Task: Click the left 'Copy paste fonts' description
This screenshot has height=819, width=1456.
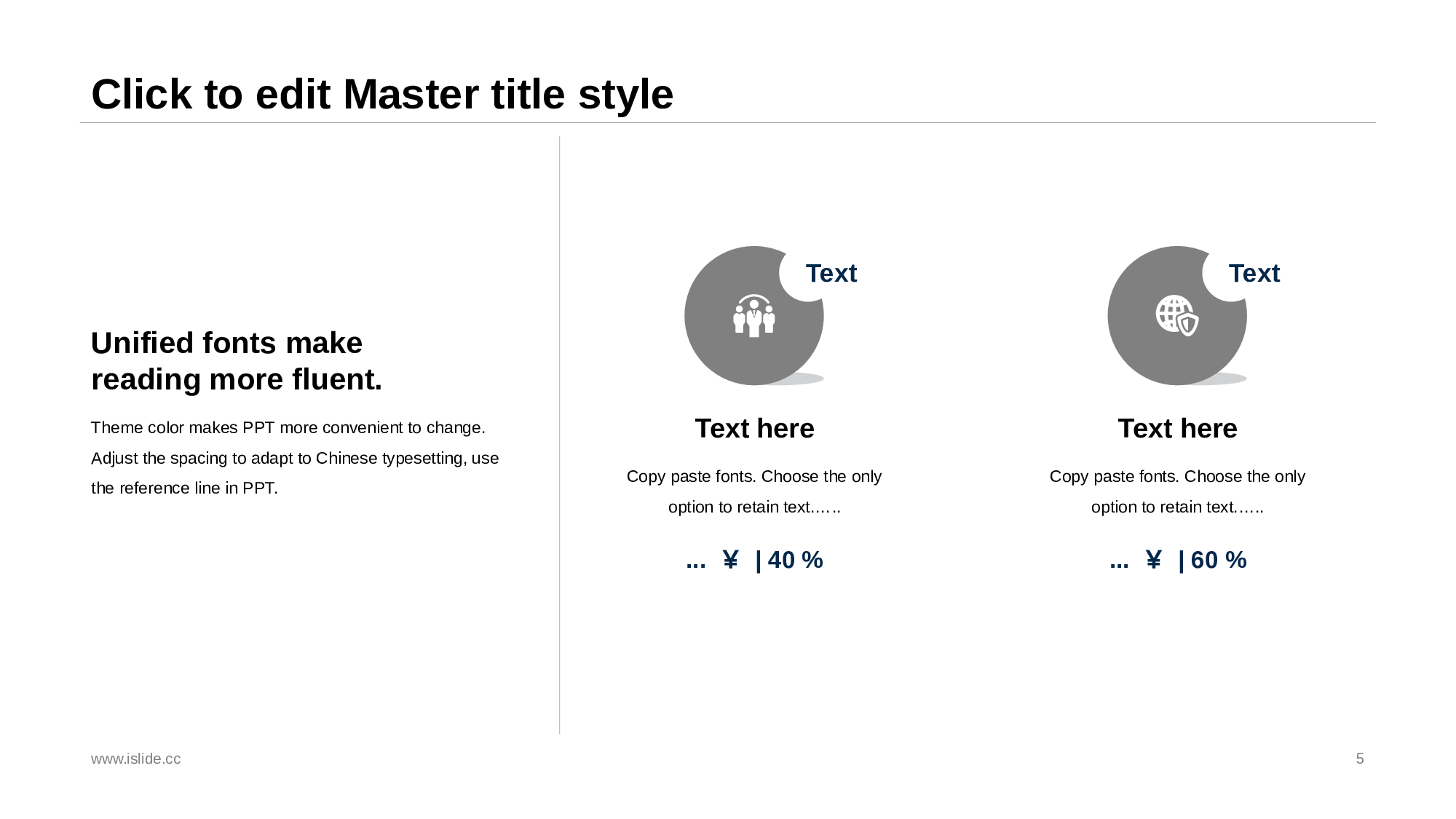Action: pos(754,491)
